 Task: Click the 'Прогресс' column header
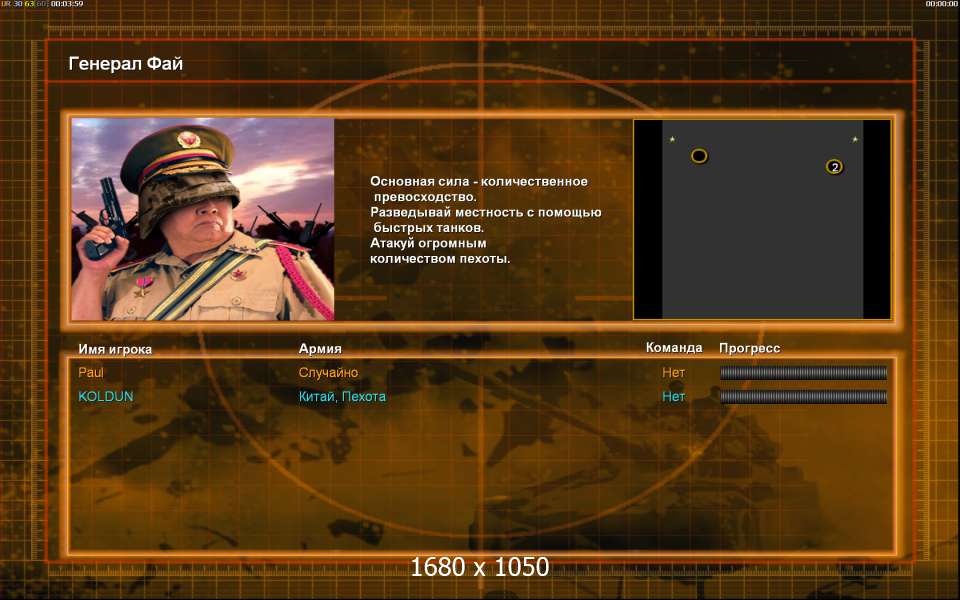(x=749, y=348)
